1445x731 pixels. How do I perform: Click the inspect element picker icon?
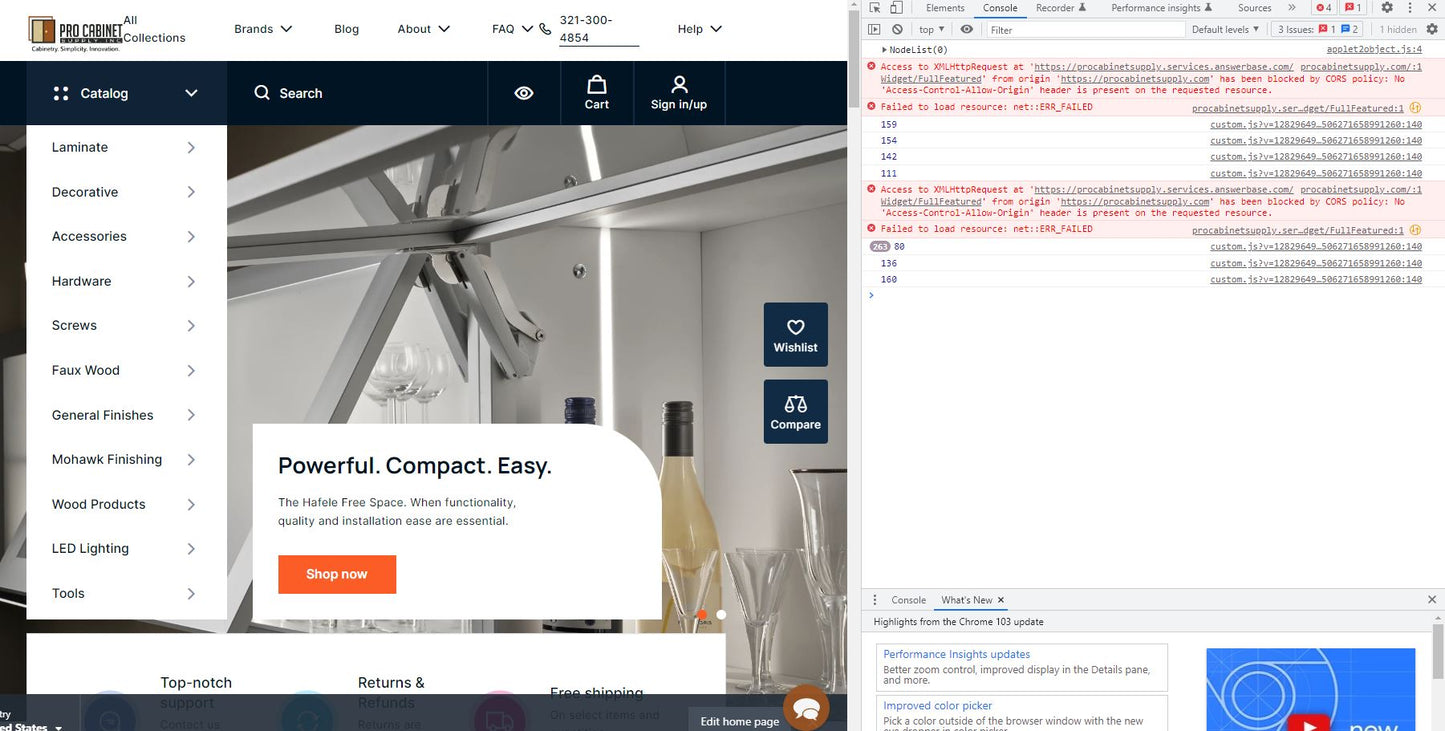click(x=875, y=8)
